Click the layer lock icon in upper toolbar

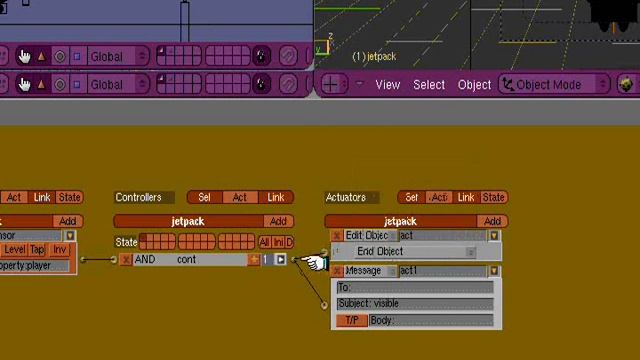coord(261,56)
